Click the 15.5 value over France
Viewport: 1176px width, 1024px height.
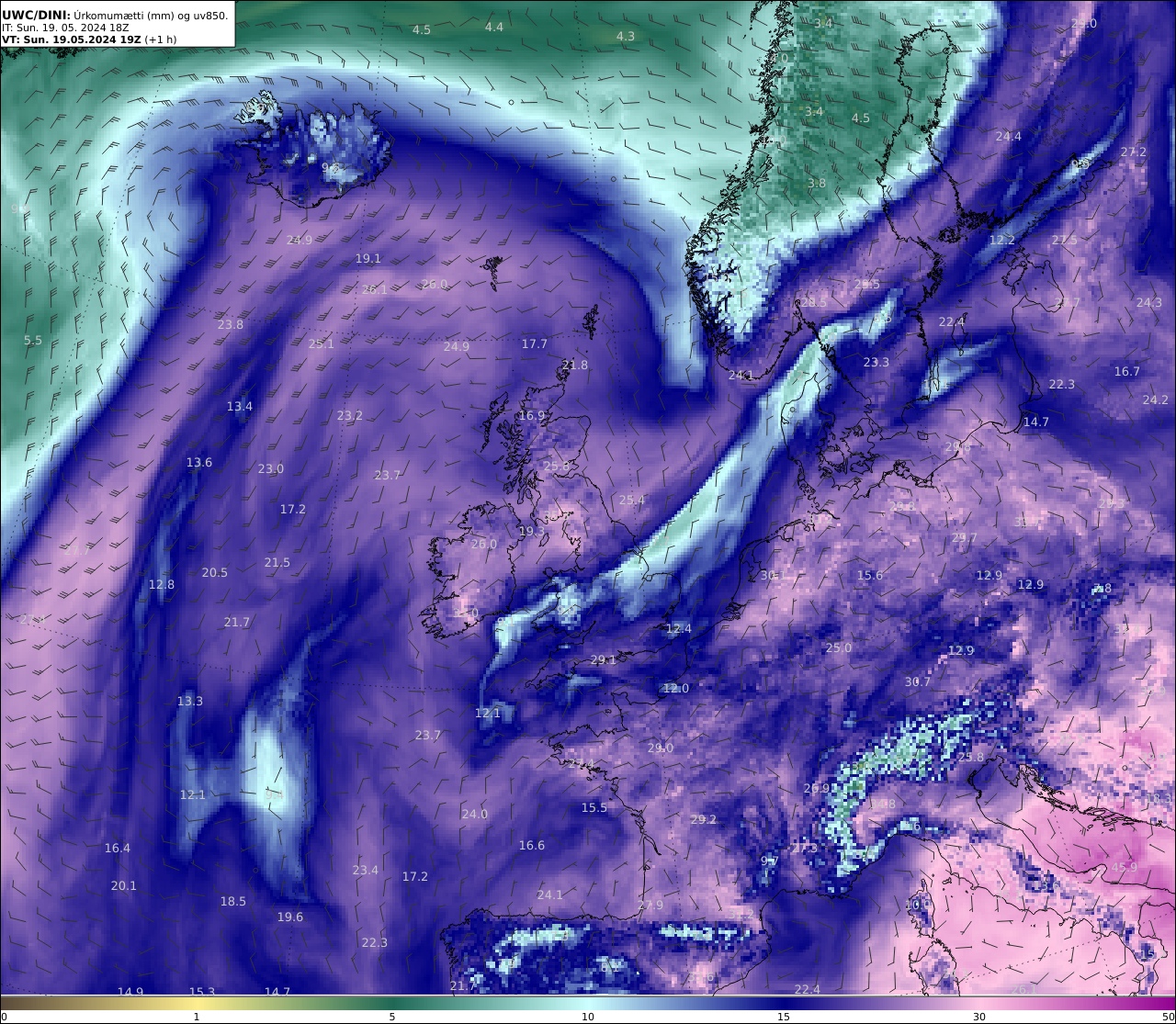pyautogui.click(x=594, y=808)
